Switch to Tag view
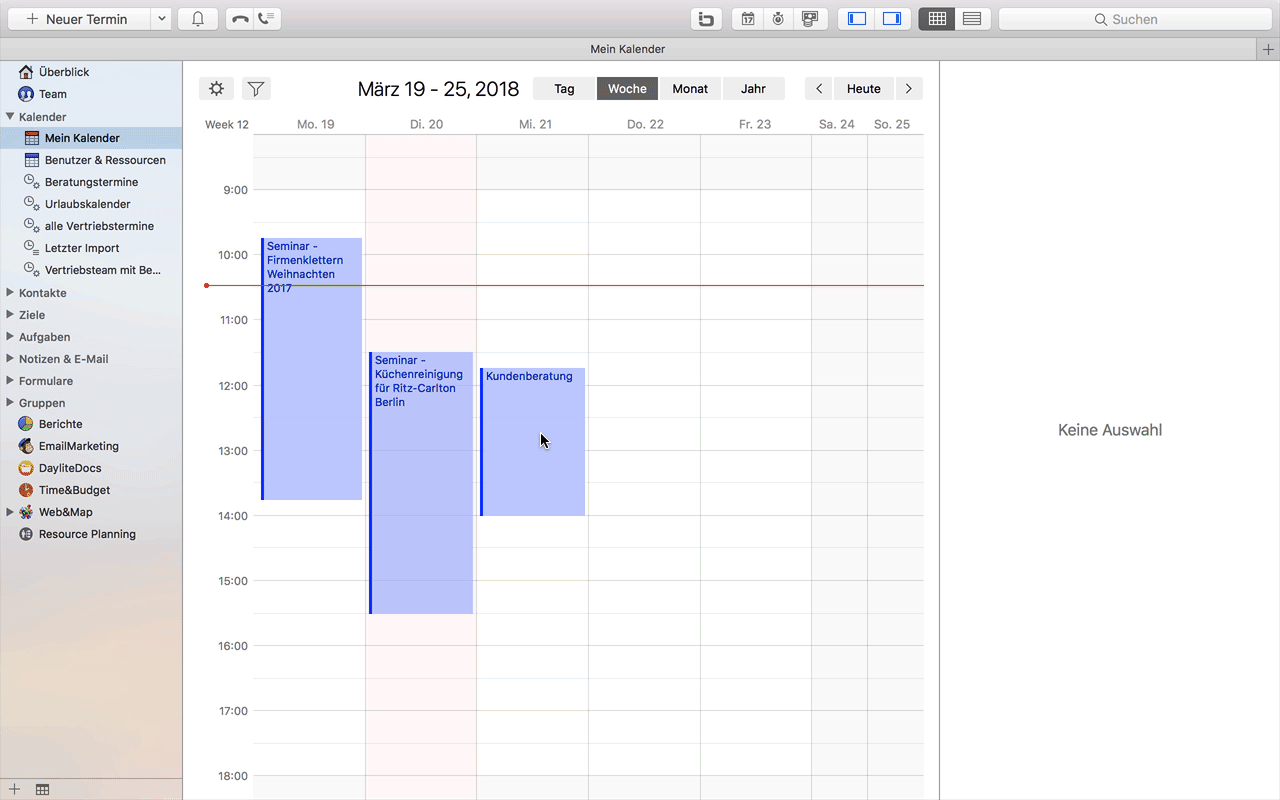 [x=564, y=89]
